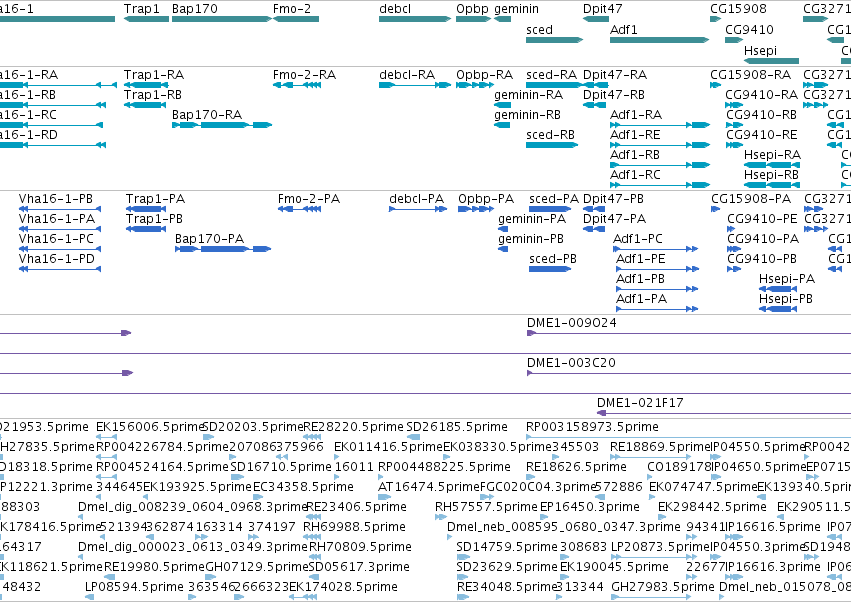851x602 pixels.
Task: Click transcript sced-RB
Action: coord(552,145)
